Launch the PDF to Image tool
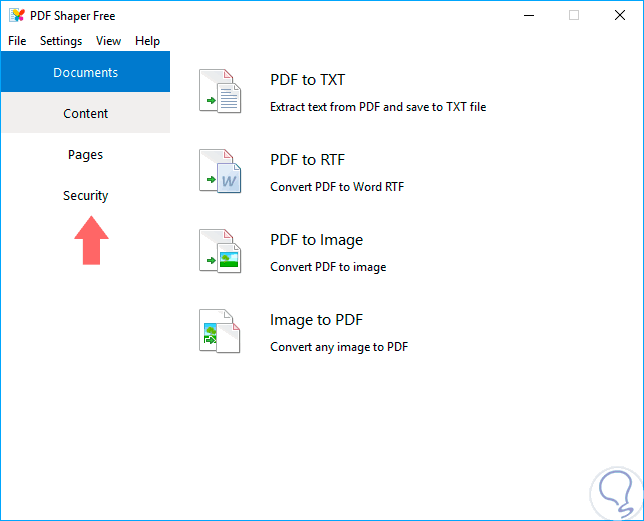Viewport: 644px width, 521px height. point(316,240)
